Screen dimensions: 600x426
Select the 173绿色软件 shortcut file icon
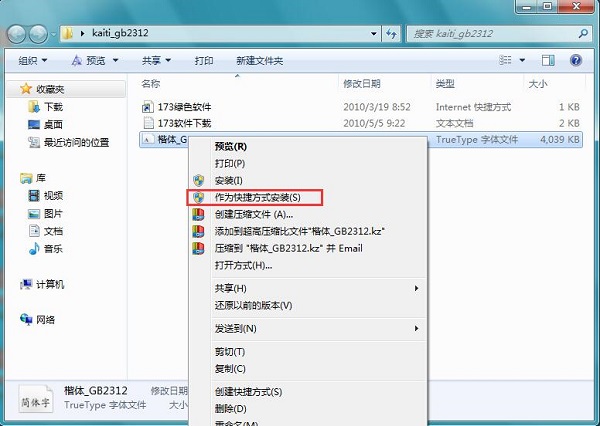tap(148, 107)
